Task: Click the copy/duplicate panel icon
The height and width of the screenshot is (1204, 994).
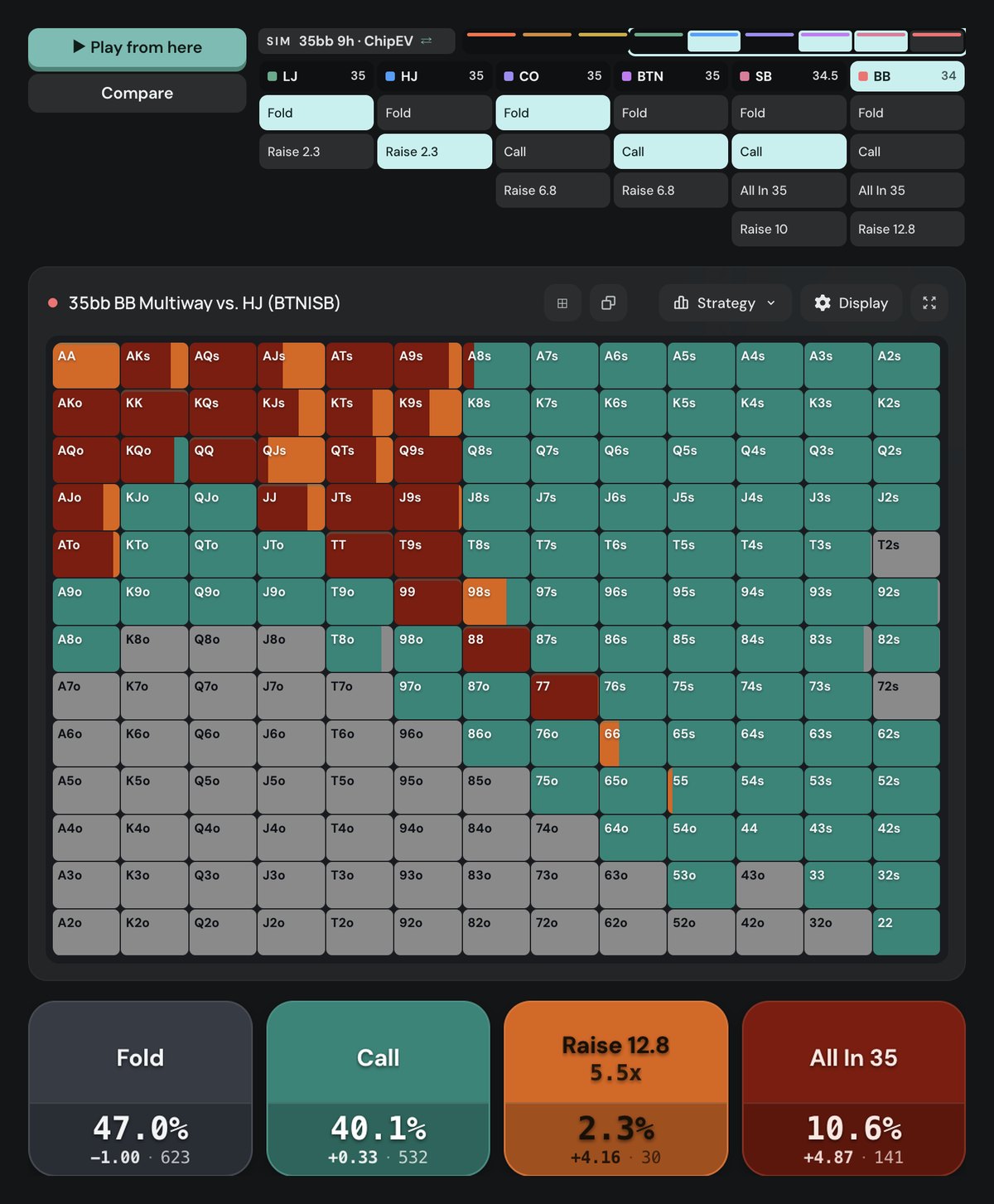Action: pos(608,303)
